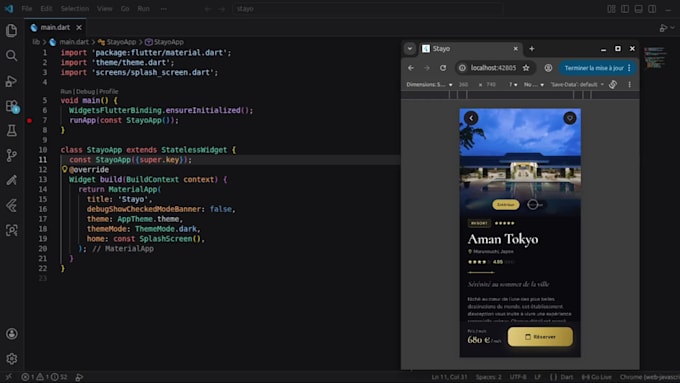680x383 pixels.
Task: Click the Profile CodeLens link above main()
Action: pyautogui.click(x=109, y=92)
